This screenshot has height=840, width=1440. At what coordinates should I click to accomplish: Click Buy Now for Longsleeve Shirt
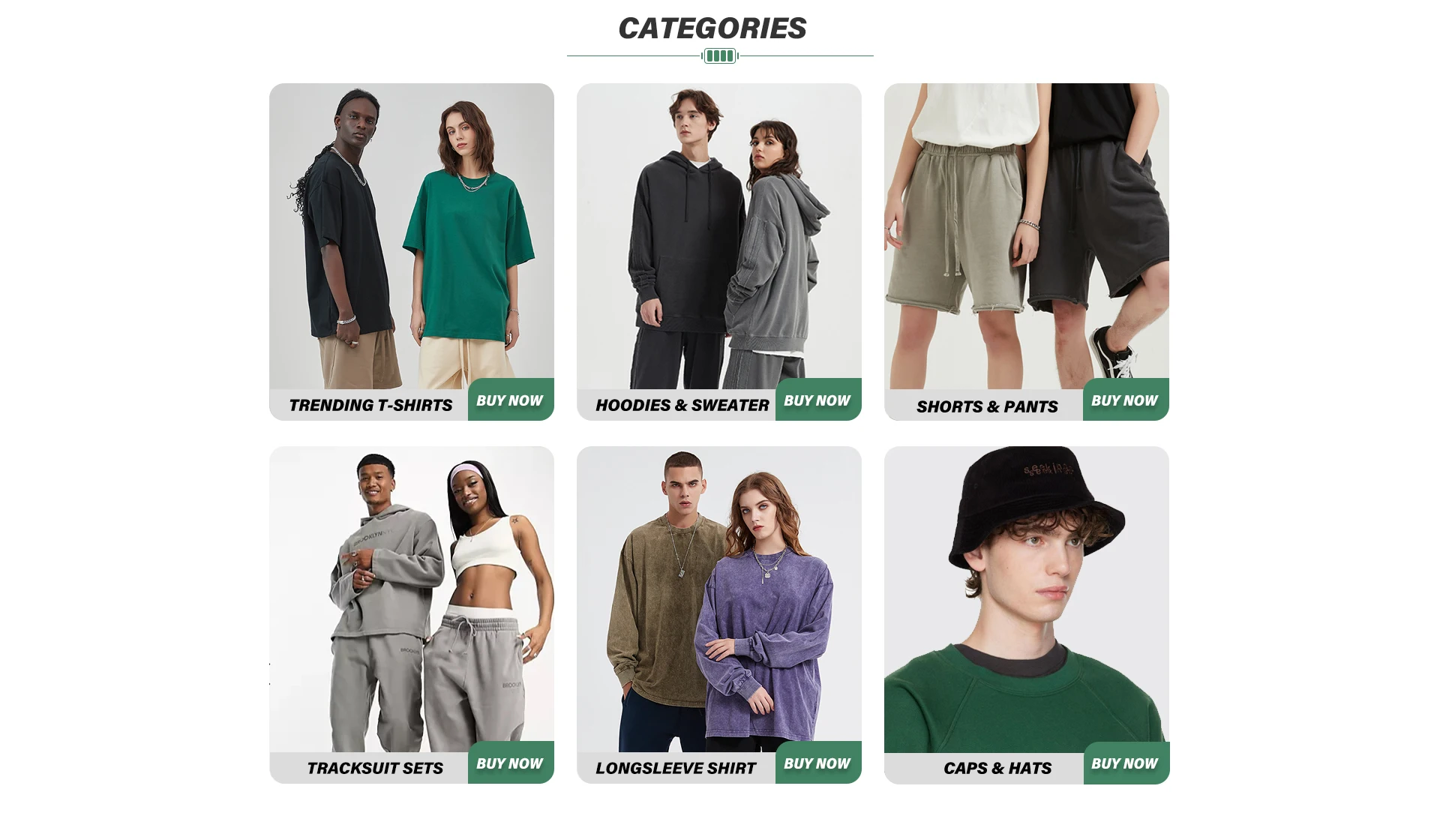pos(818,763)
